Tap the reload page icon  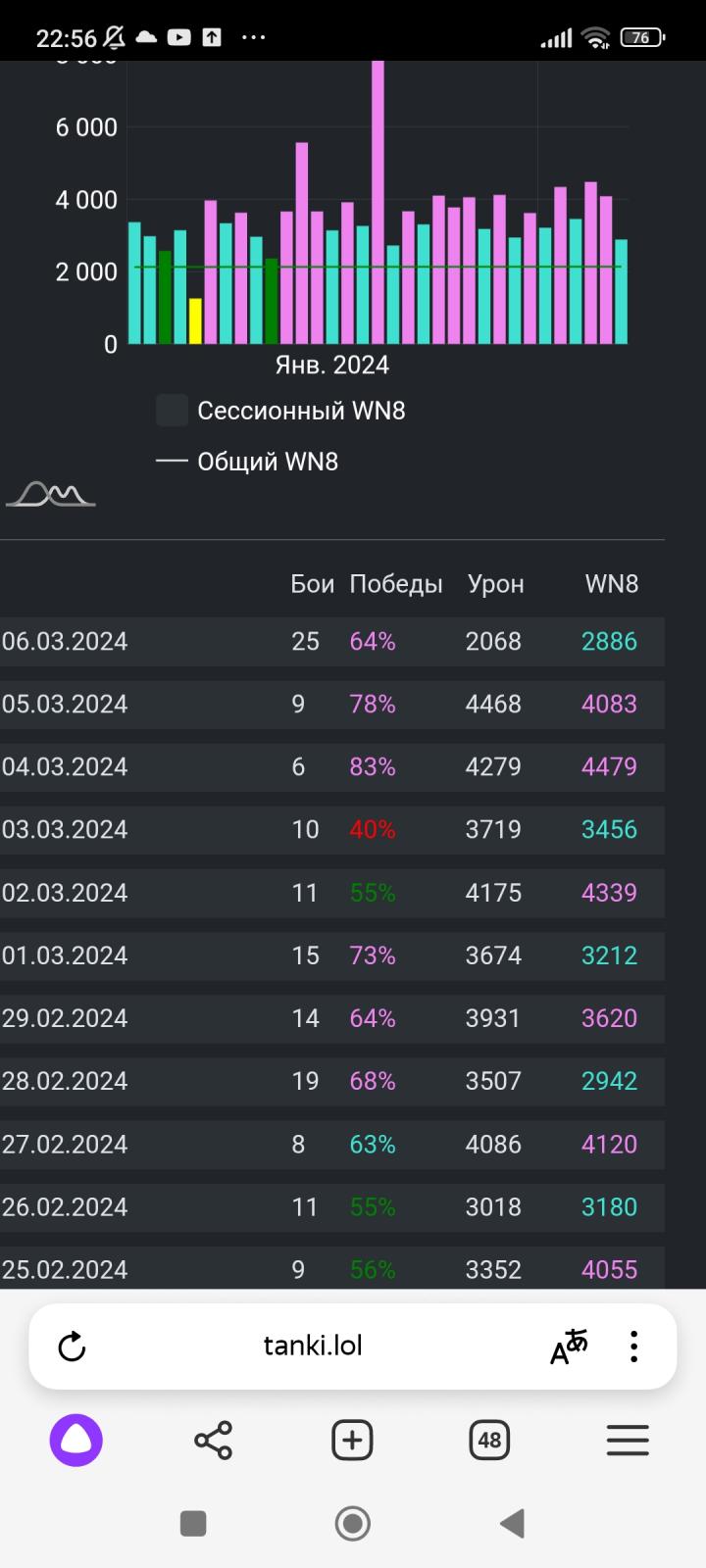tap(72, 1347)
